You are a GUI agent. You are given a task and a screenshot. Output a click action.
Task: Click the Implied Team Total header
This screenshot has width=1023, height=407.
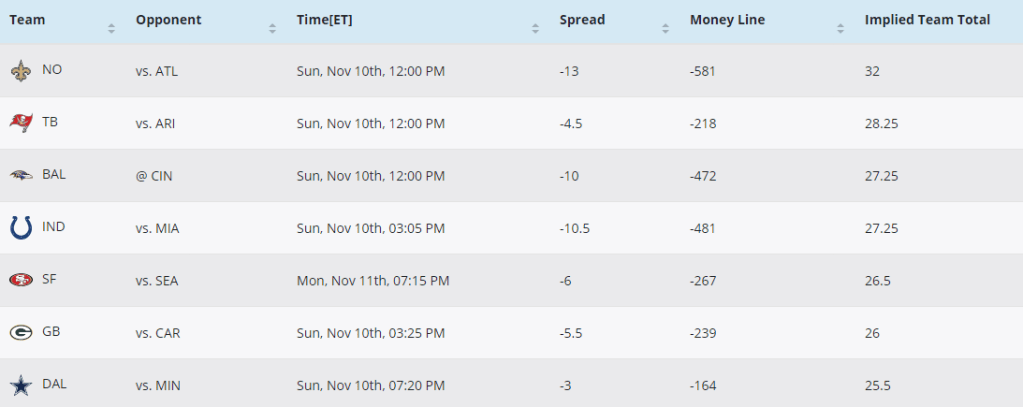[927, 20]
